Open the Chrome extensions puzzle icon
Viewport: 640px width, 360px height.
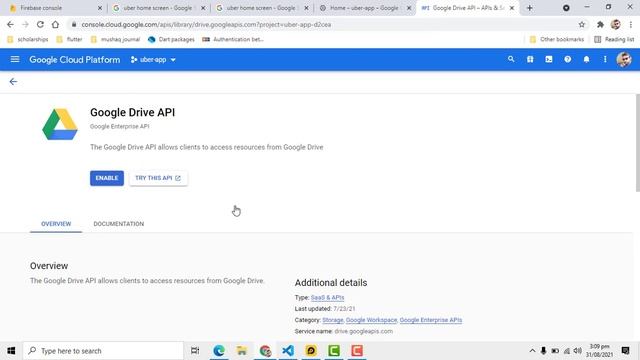pos(600,24)
